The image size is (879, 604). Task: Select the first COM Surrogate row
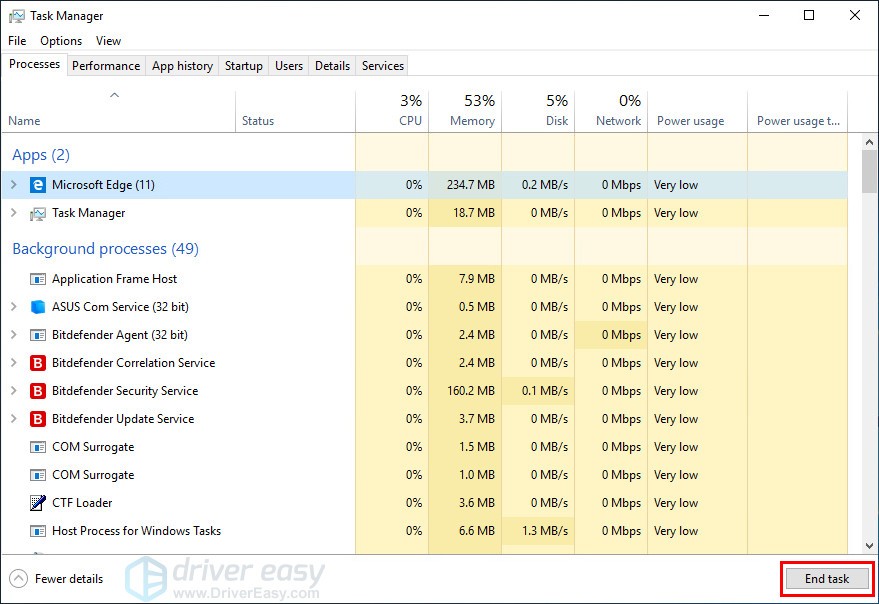click(x=93, y=447)
